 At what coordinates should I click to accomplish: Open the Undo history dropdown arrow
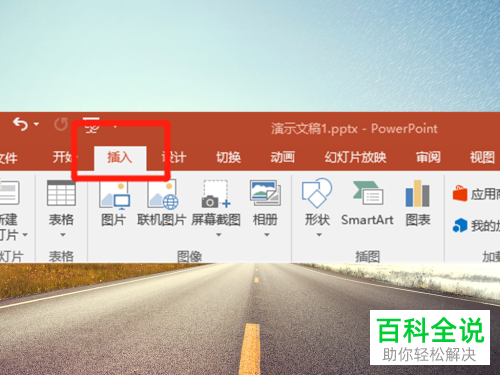[x=36, y=124]
